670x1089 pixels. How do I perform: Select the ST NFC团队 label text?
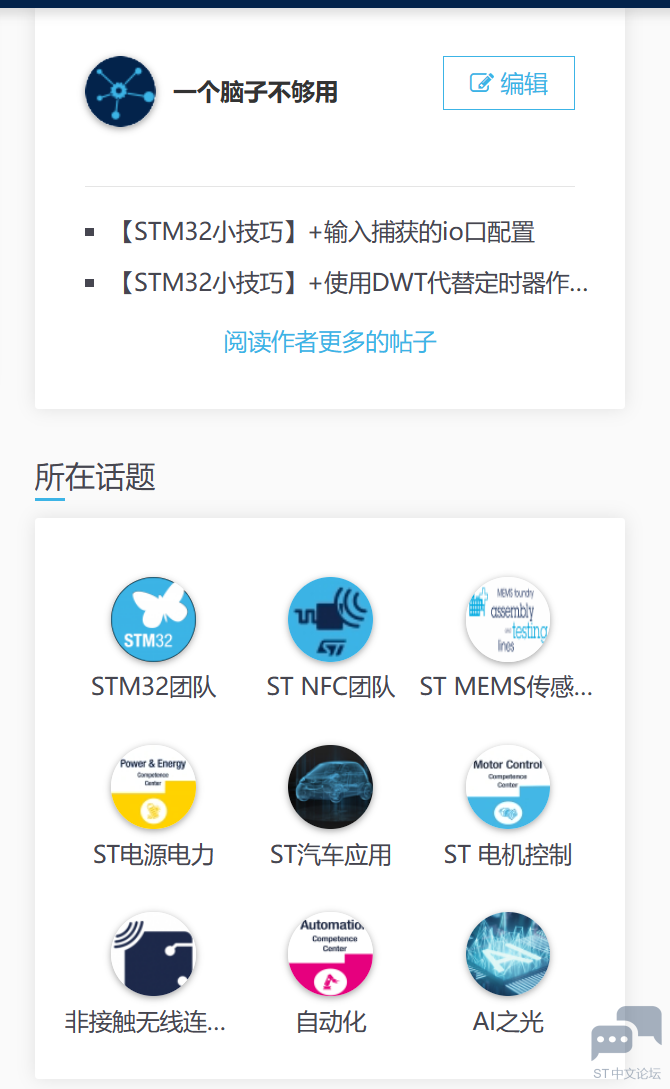point(330,687)
